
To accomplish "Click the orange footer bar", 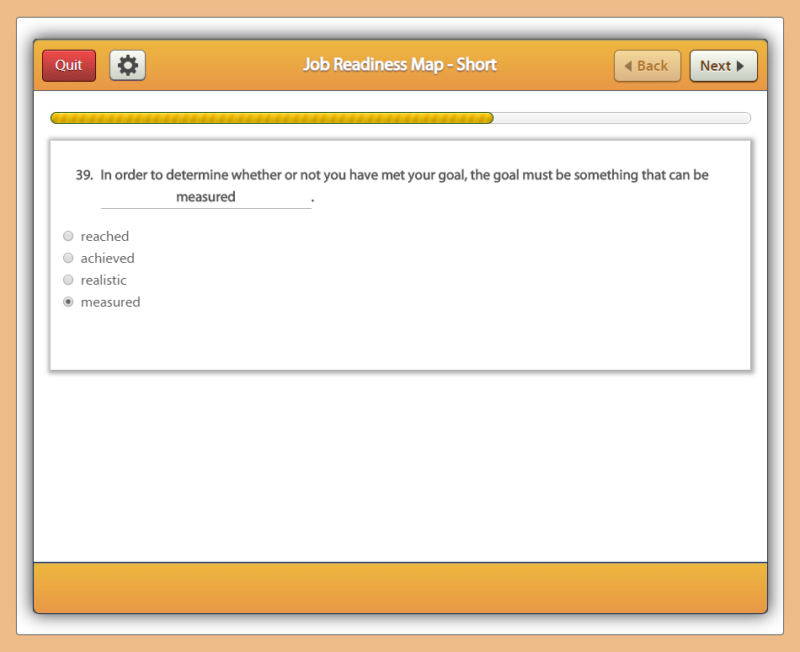I will click(x=400, y=587).
